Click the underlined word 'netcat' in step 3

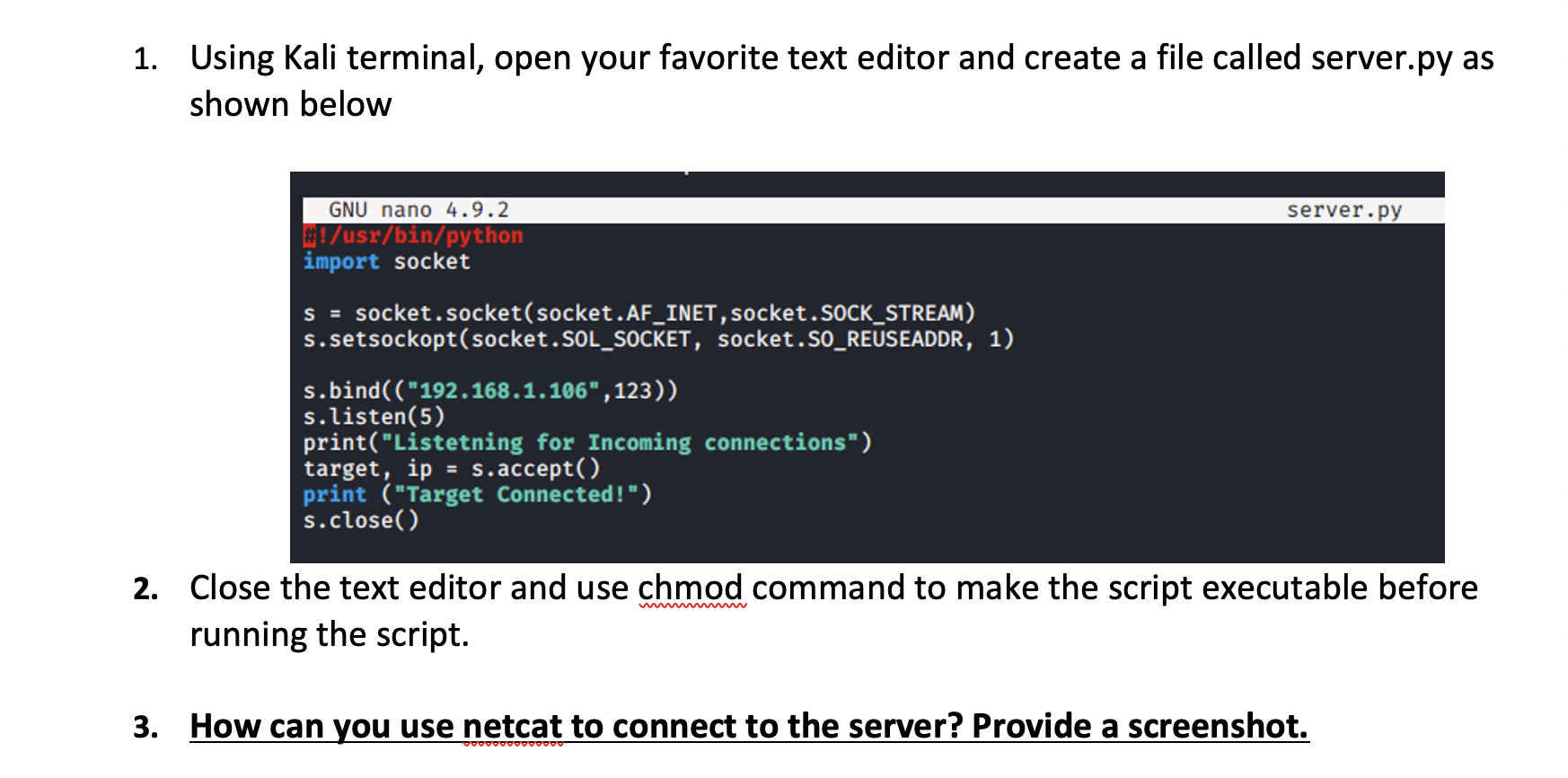(x=513, y=726)
